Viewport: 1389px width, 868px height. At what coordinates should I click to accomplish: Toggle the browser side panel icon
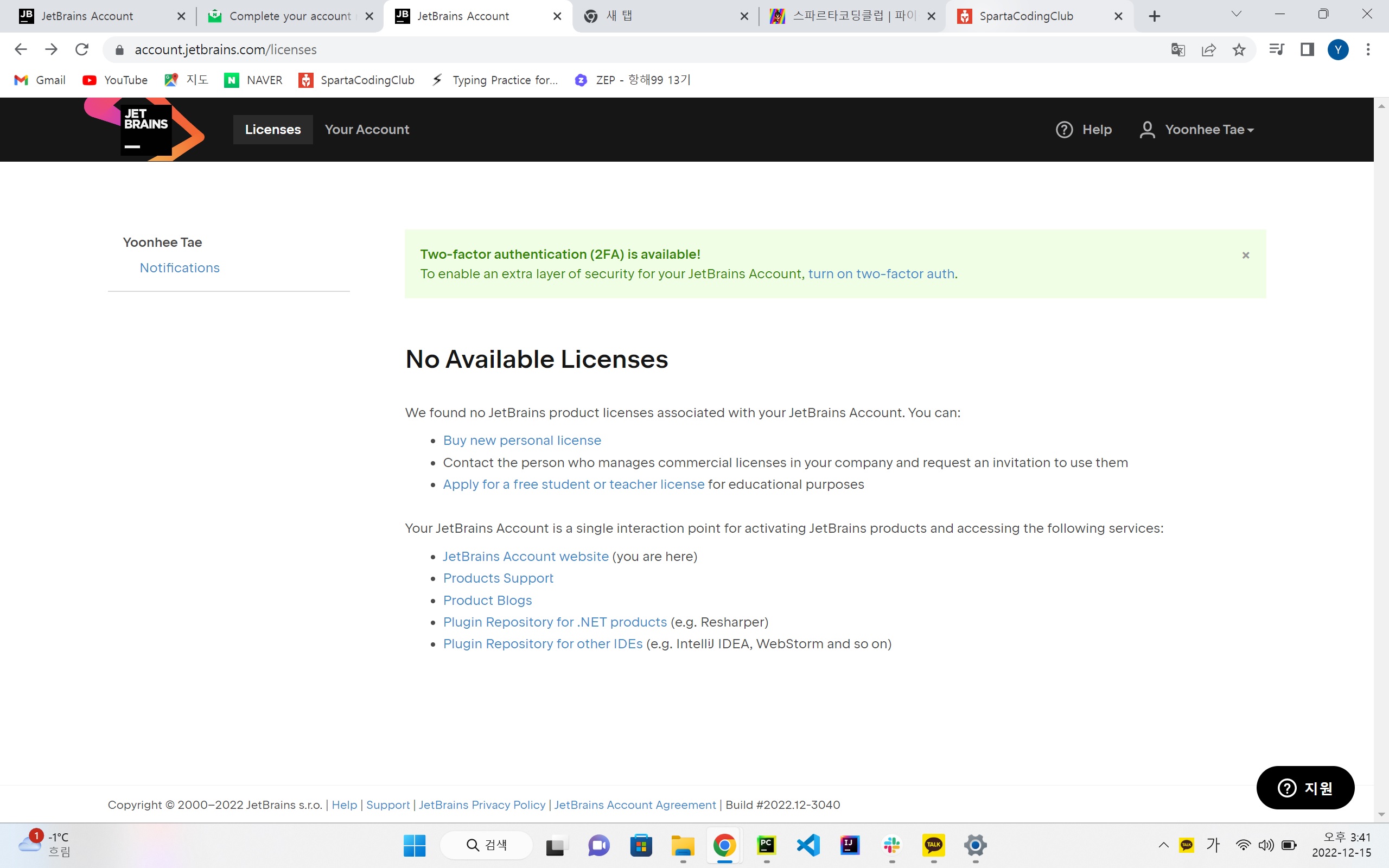(1308, 50)
